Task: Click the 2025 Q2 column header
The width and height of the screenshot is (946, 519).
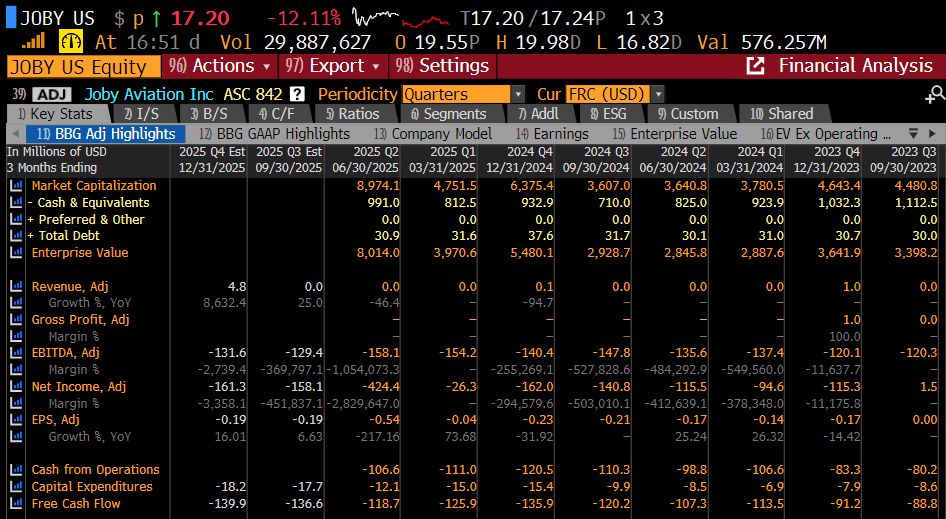Action: pos(366,160)
